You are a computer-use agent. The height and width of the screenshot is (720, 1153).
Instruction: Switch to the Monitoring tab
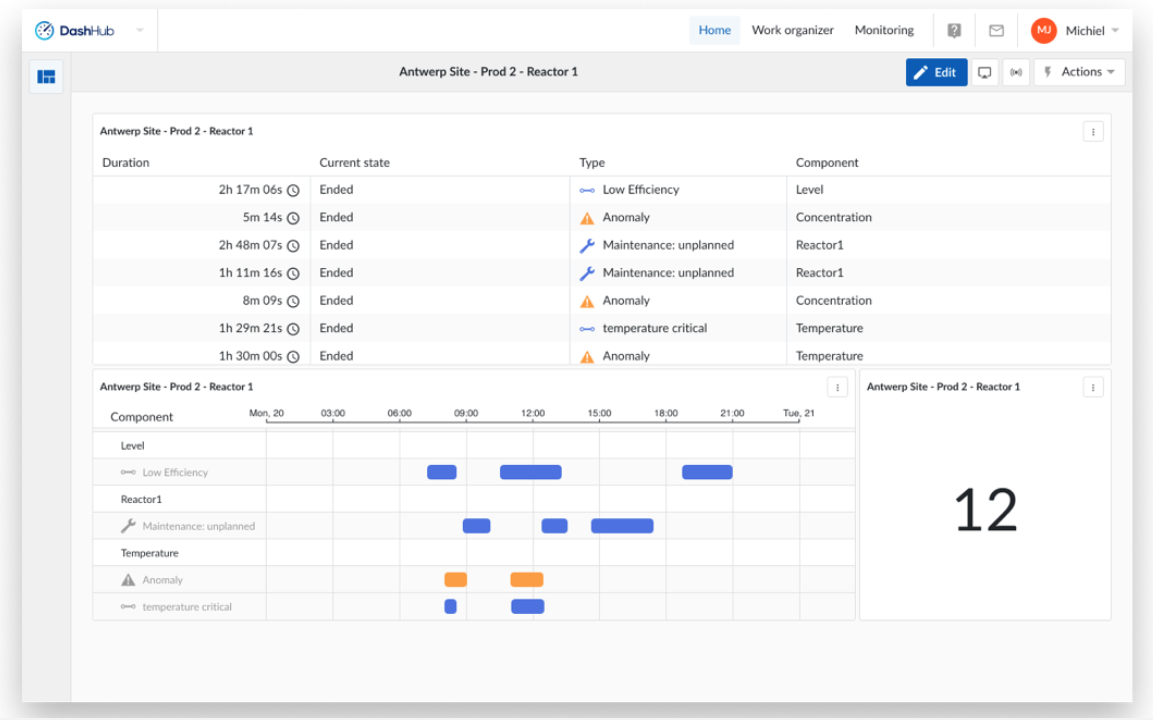tap(884, 30)
